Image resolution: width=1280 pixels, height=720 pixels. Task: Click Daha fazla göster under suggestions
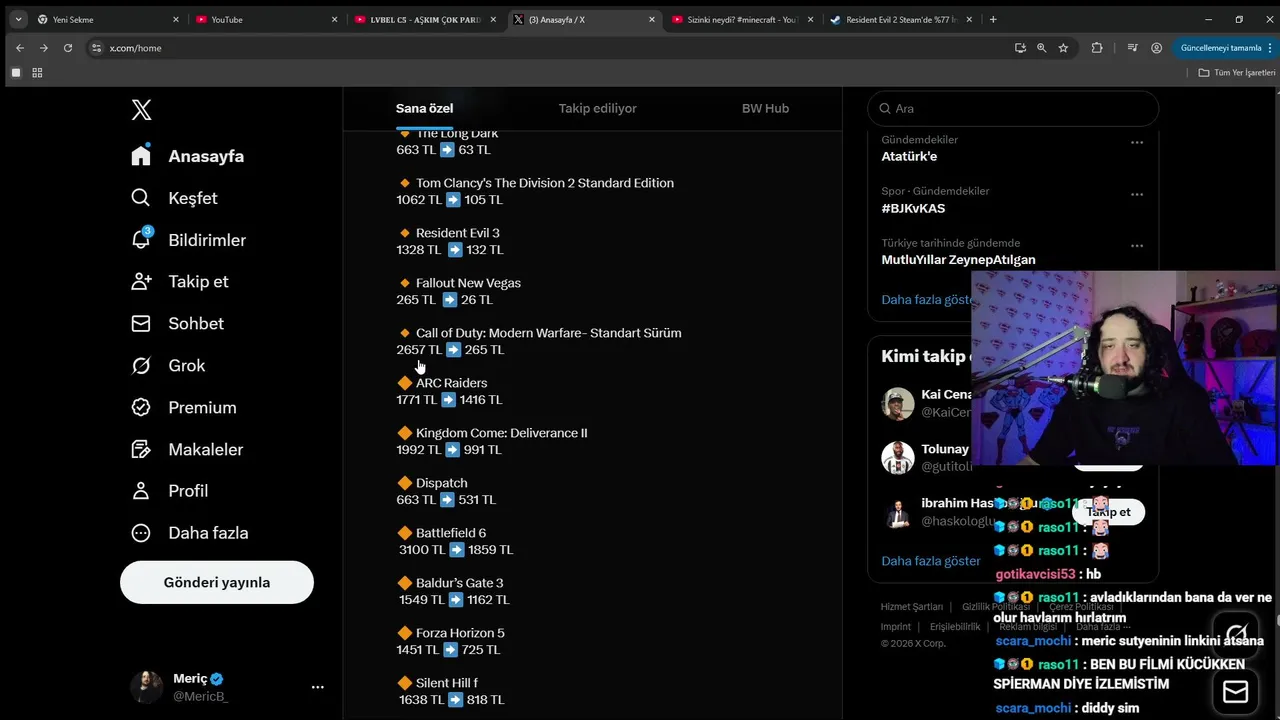(931, 561)
